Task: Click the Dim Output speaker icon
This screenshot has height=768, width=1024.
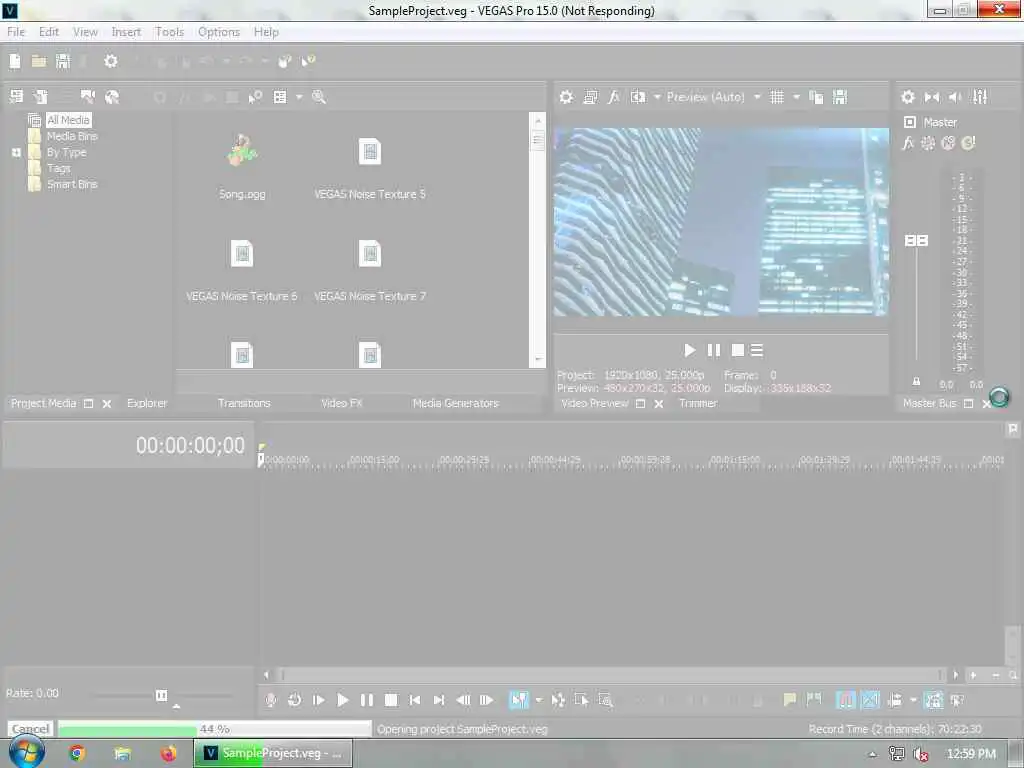Action: click(x=955, y=97)
